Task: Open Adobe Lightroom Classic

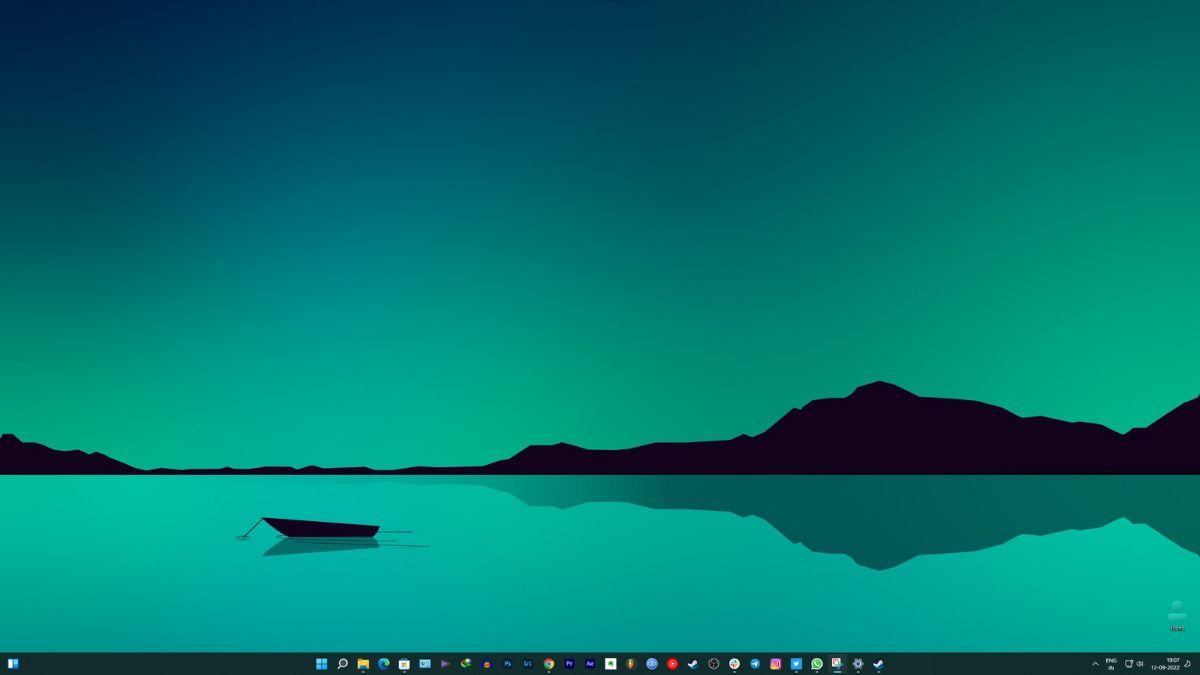Action: click(x=528, y=664)
